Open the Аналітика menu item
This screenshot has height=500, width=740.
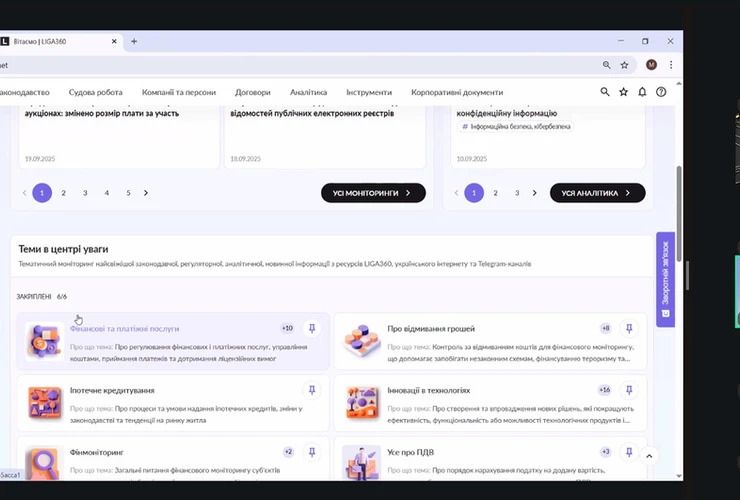click(308, 92)
